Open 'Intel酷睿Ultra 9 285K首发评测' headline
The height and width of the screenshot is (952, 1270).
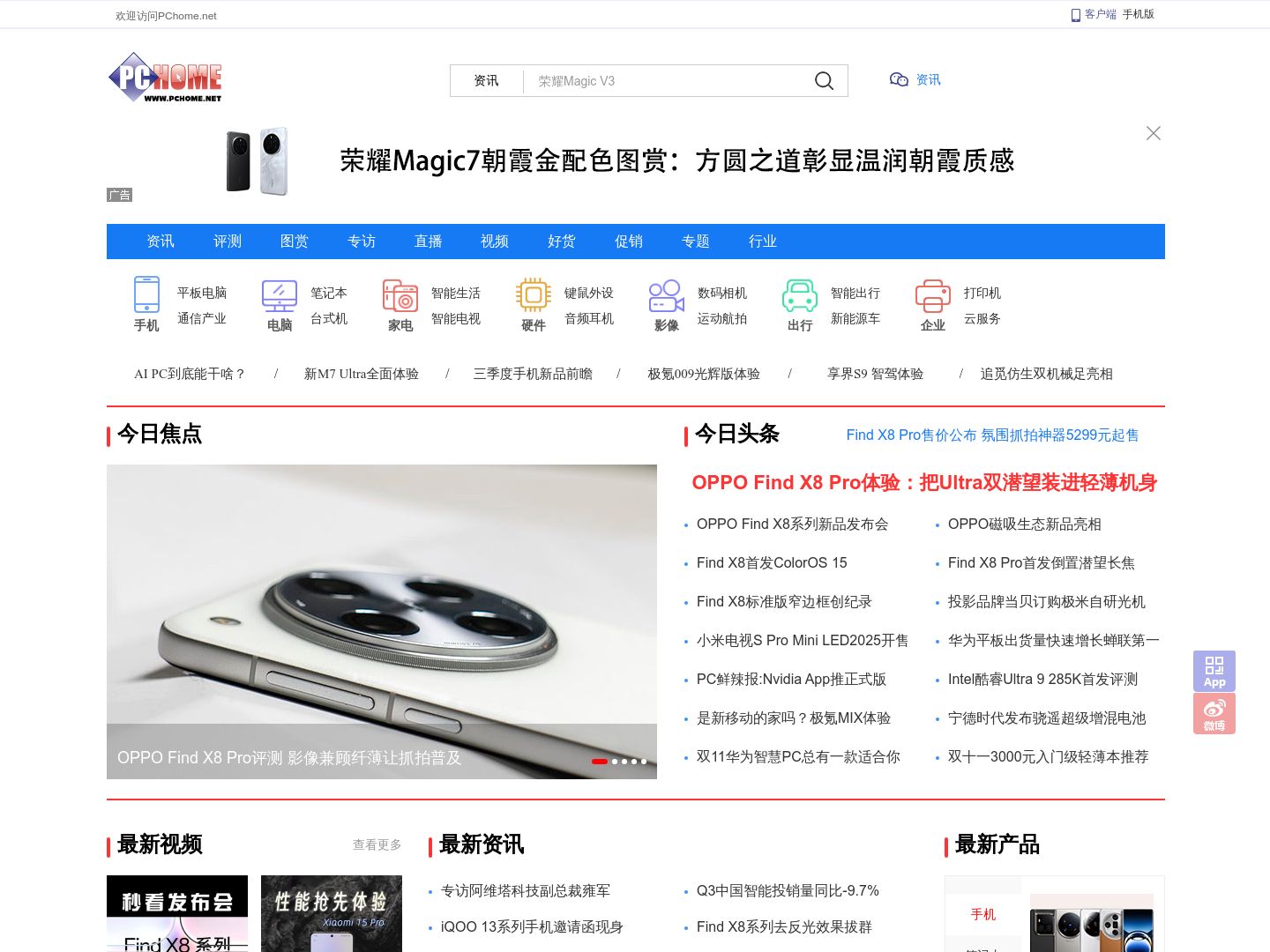point(1043,680)
